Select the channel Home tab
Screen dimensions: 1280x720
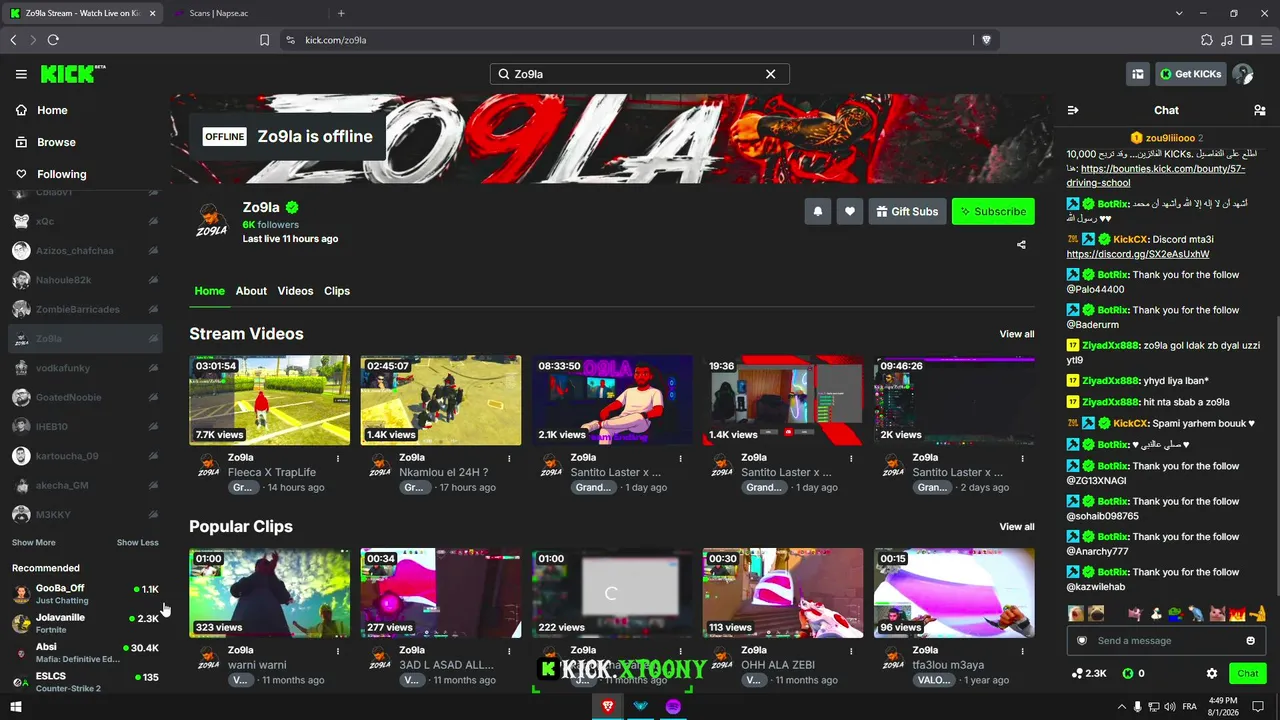coord(209,291)
